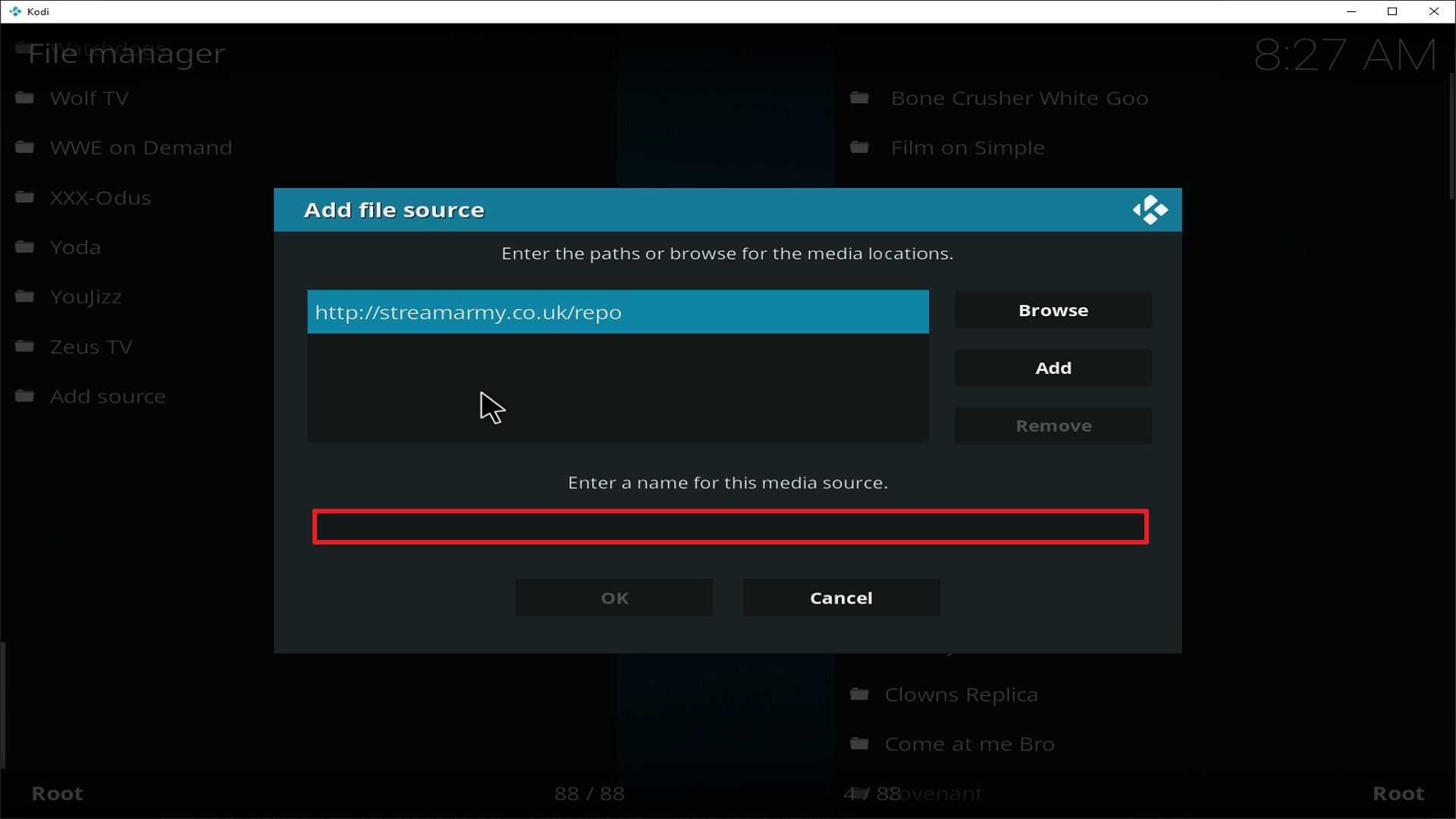Maximize the Kodi window

pyautogui.click(x=1392, y=11)
